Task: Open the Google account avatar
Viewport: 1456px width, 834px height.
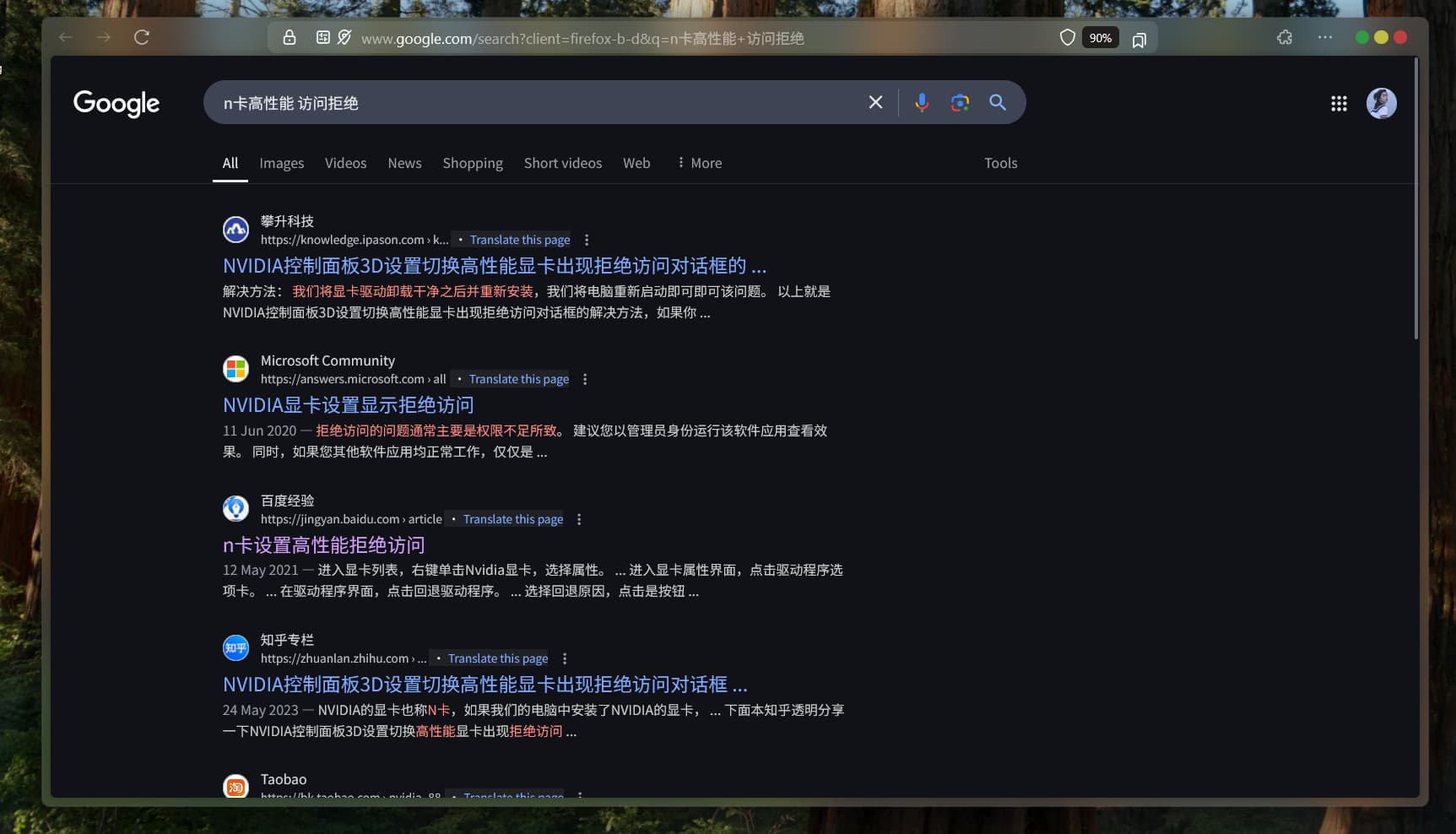Action: 1381,104
